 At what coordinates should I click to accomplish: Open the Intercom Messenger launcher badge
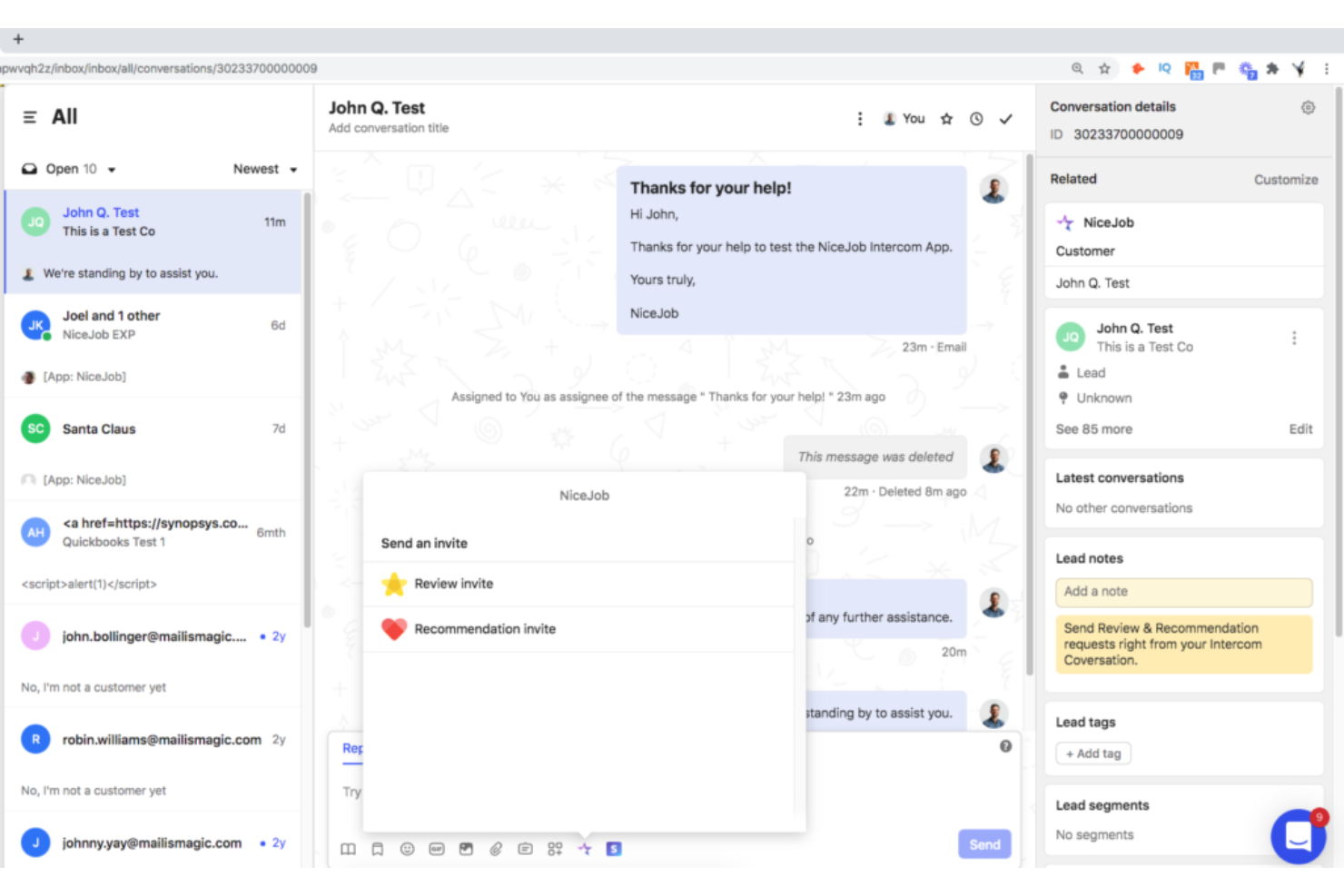(x=1299, y=836)
